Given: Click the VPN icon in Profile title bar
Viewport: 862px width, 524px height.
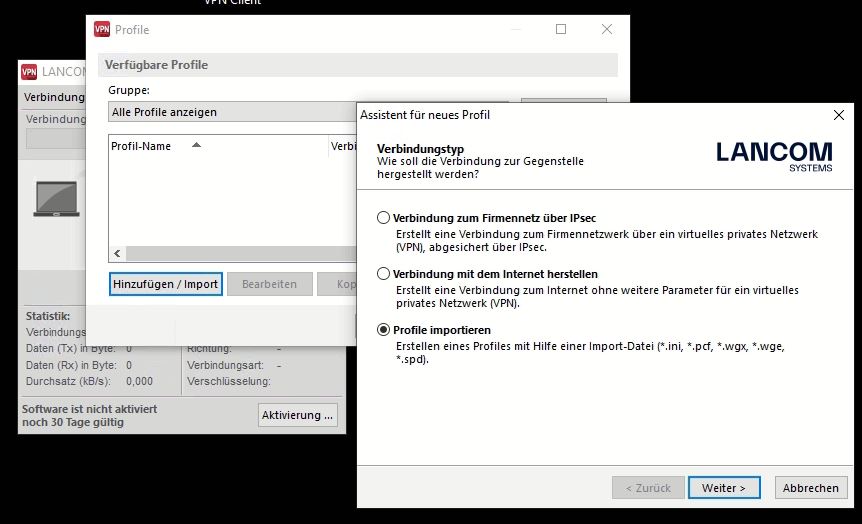Looking at the screenshot, I should coord(102,30).
